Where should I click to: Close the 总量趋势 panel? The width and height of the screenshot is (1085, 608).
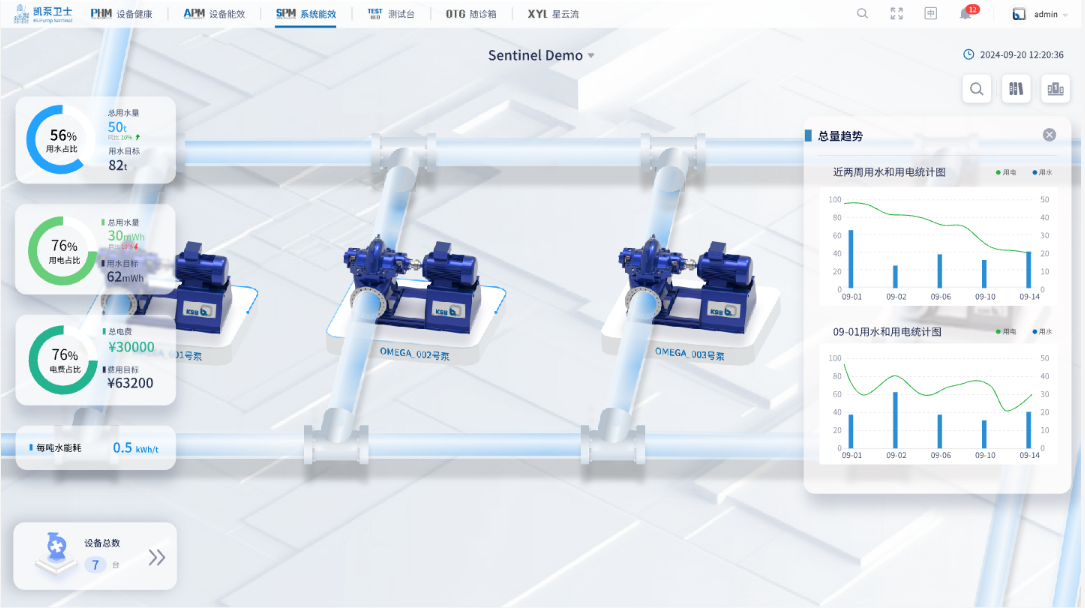point(1049,135)
